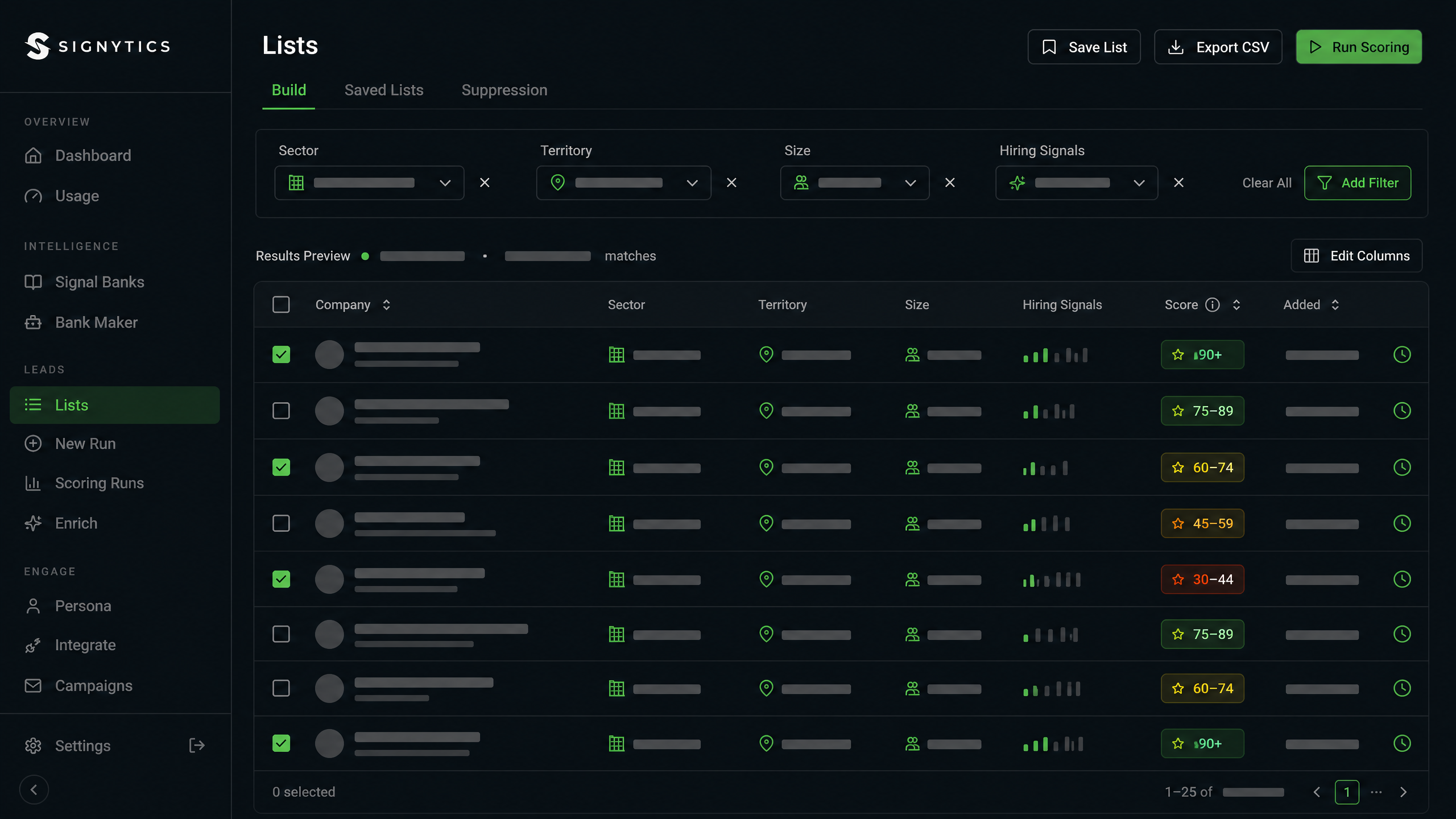Switch to the Build tab
The image size is (1456, 819).
pyautogui.click(x=289, y=90)
